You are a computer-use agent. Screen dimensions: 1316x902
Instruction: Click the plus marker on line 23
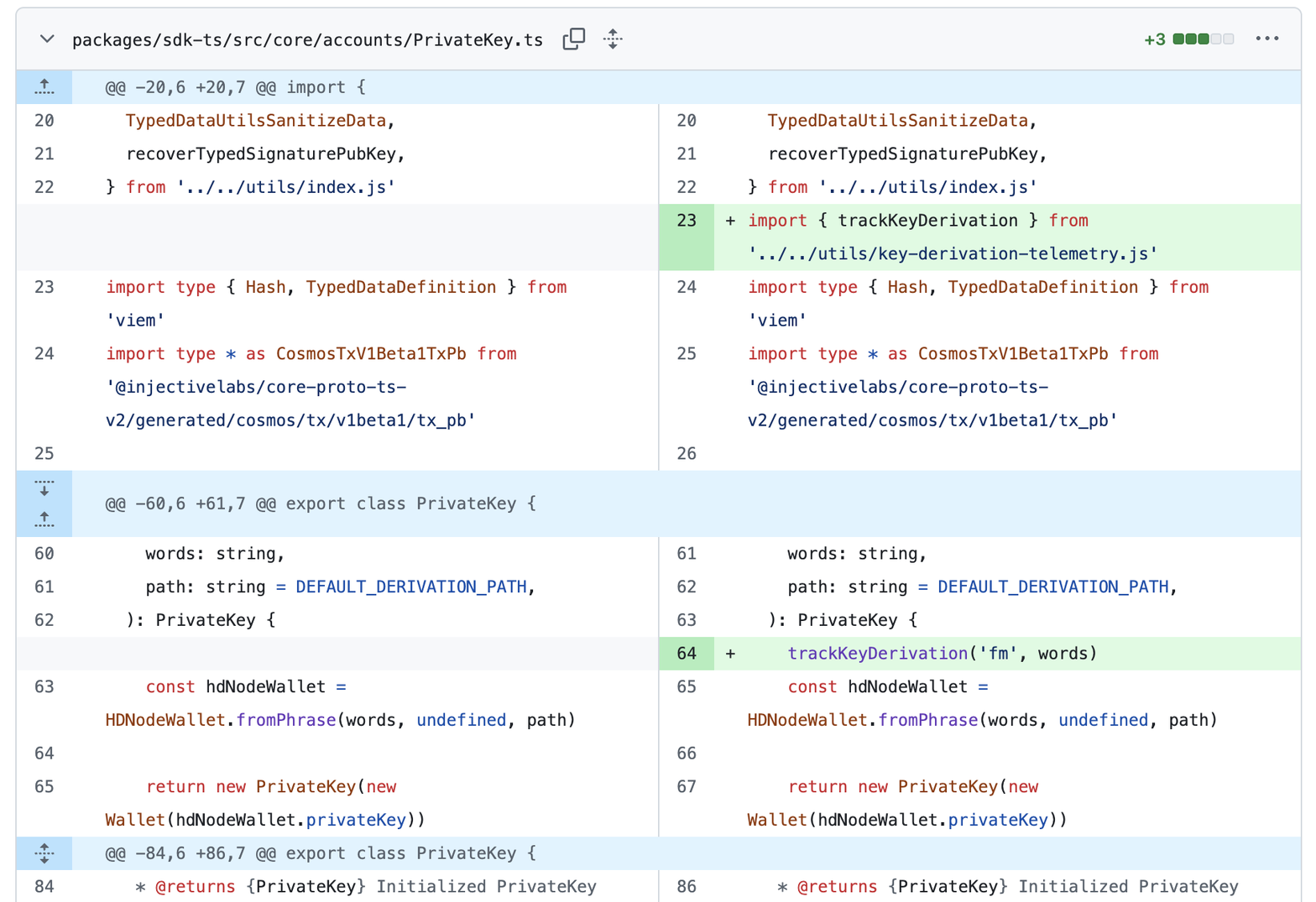[730, 221]
